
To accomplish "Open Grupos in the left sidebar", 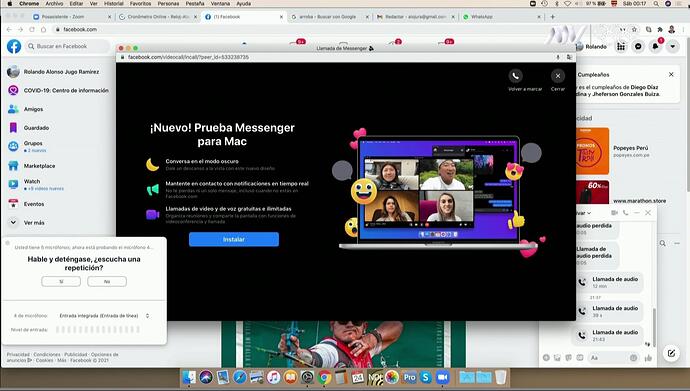I will coord(27,146).
